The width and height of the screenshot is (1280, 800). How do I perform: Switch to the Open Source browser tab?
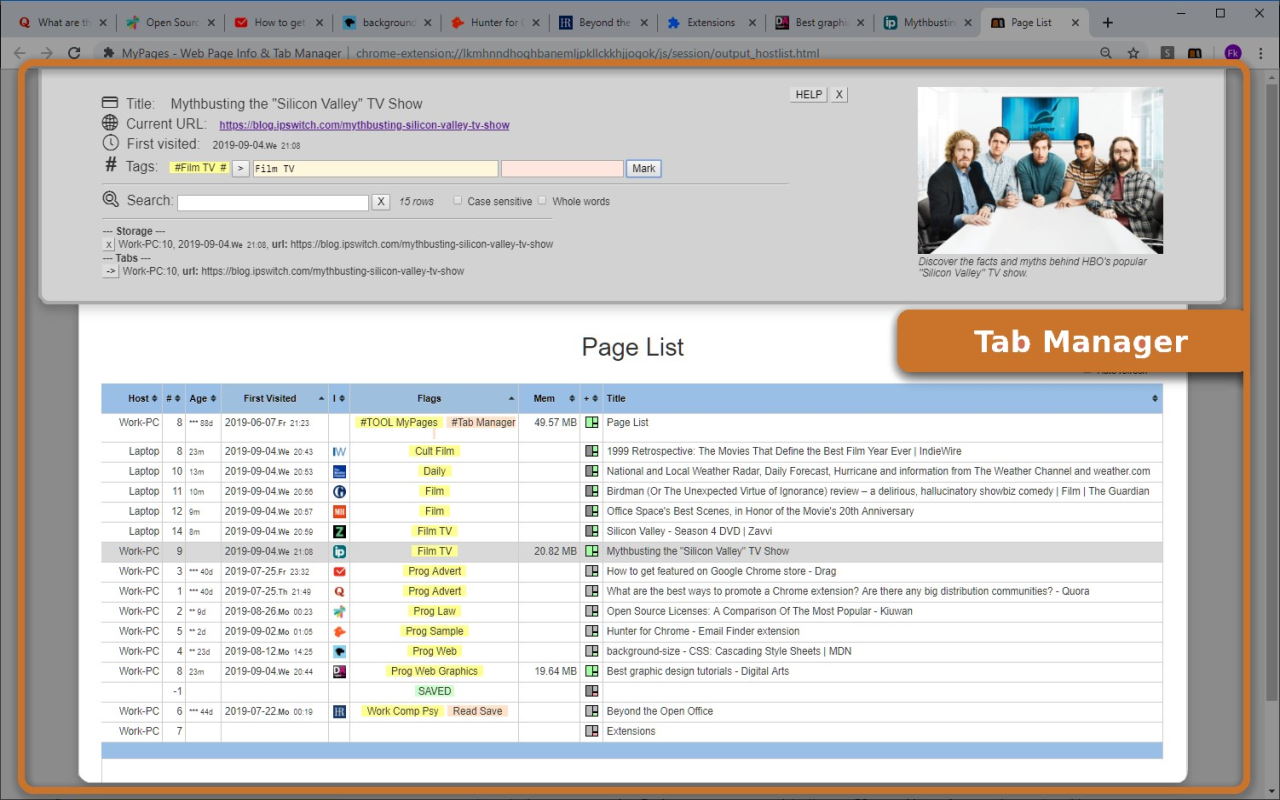pos(170,22)
